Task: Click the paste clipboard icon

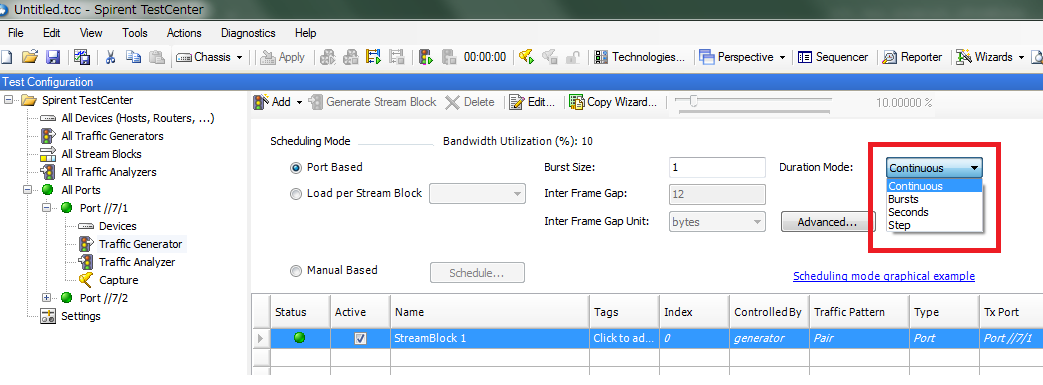Action: (156, 57)
